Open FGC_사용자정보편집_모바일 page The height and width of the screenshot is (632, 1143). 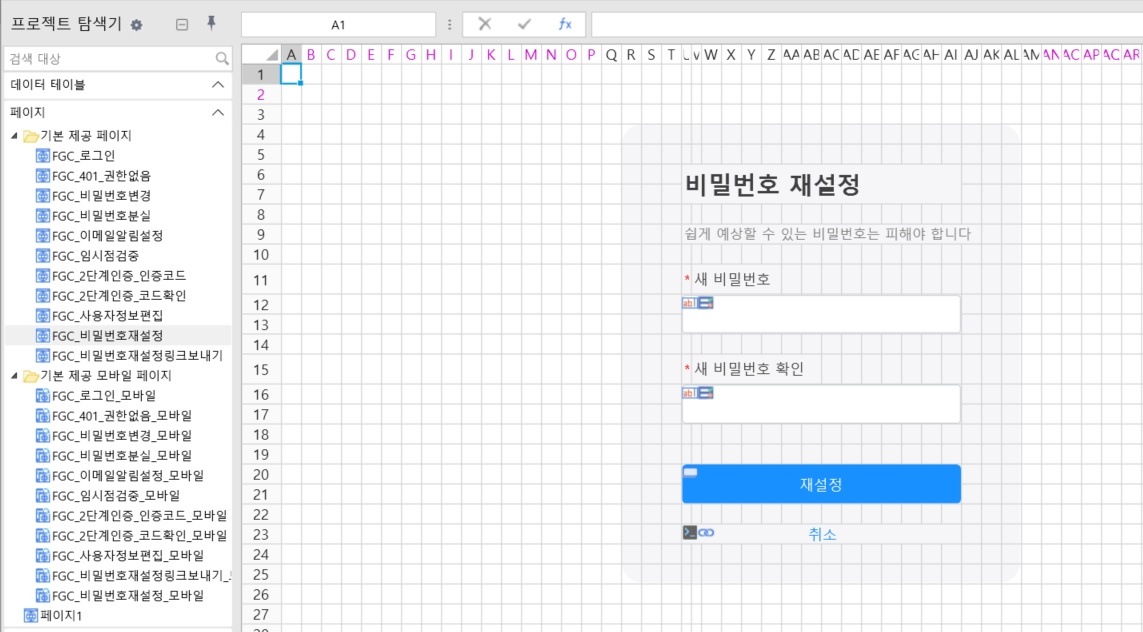pos(127,556)
